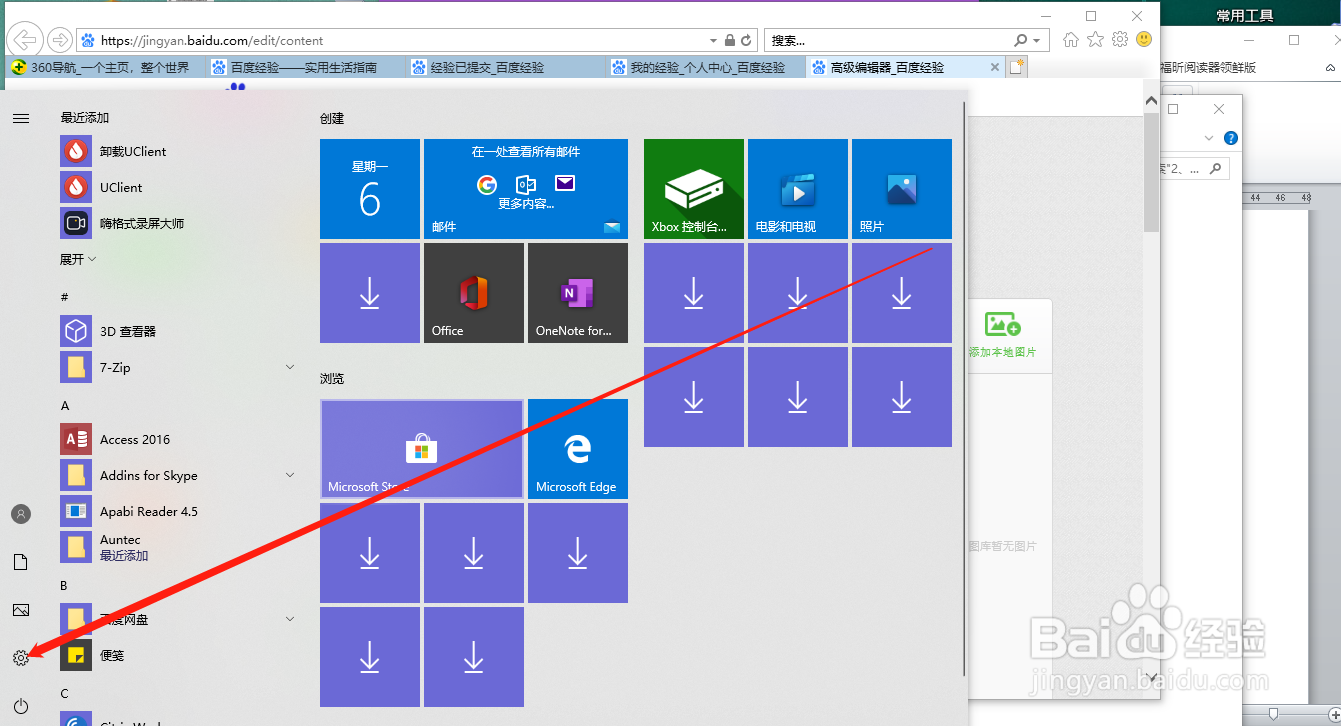Expand the 7-Zip folder chevron
Screen dimensions: 1341x726
[290, 367]
